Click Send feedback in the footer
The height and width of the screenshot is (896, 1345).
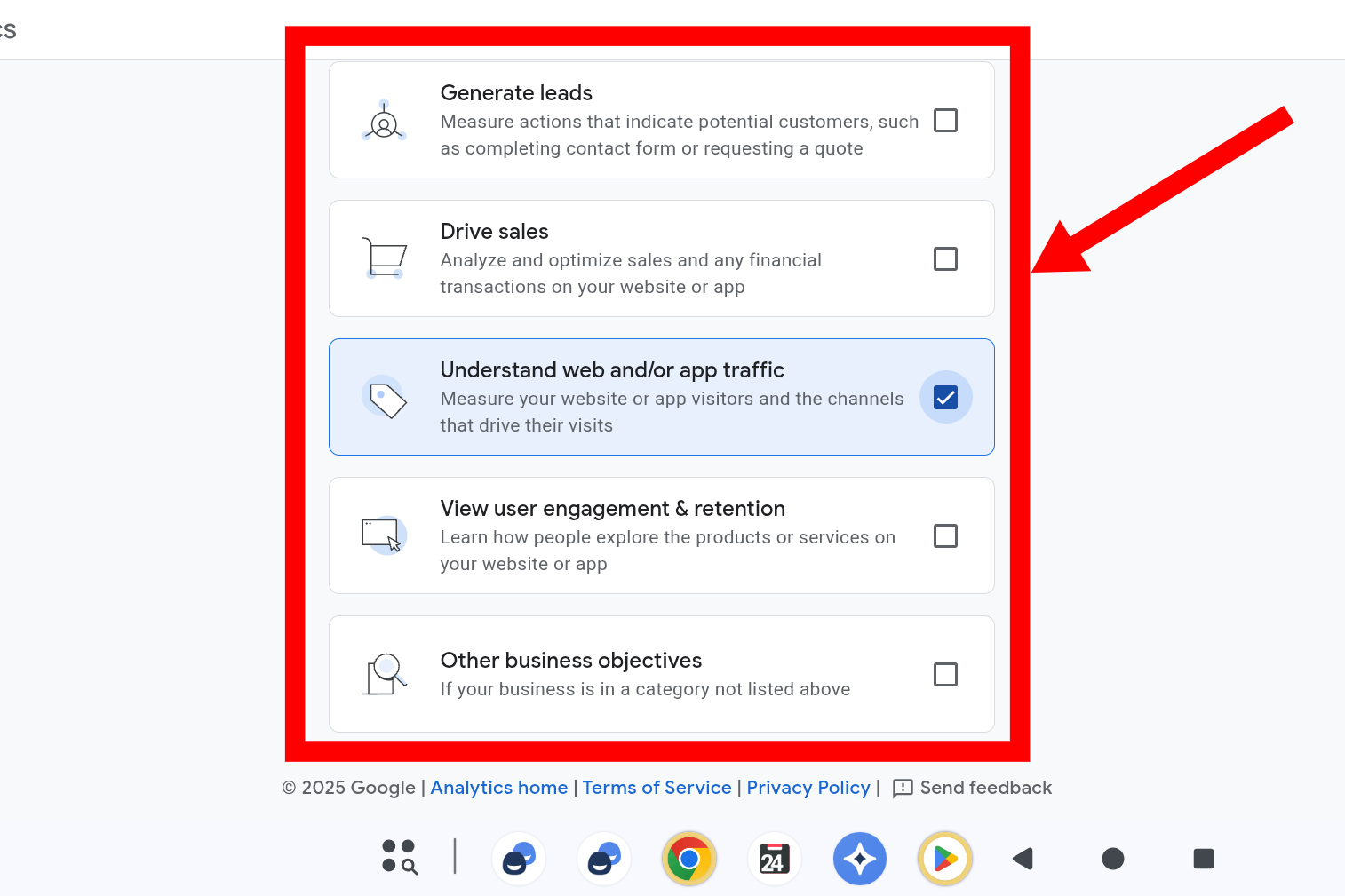click(x=972, y=788)
